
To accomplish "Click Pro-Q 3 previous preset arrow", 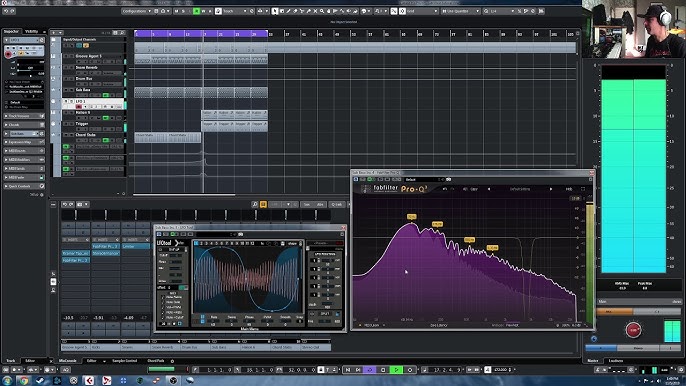I will (489, 189).
